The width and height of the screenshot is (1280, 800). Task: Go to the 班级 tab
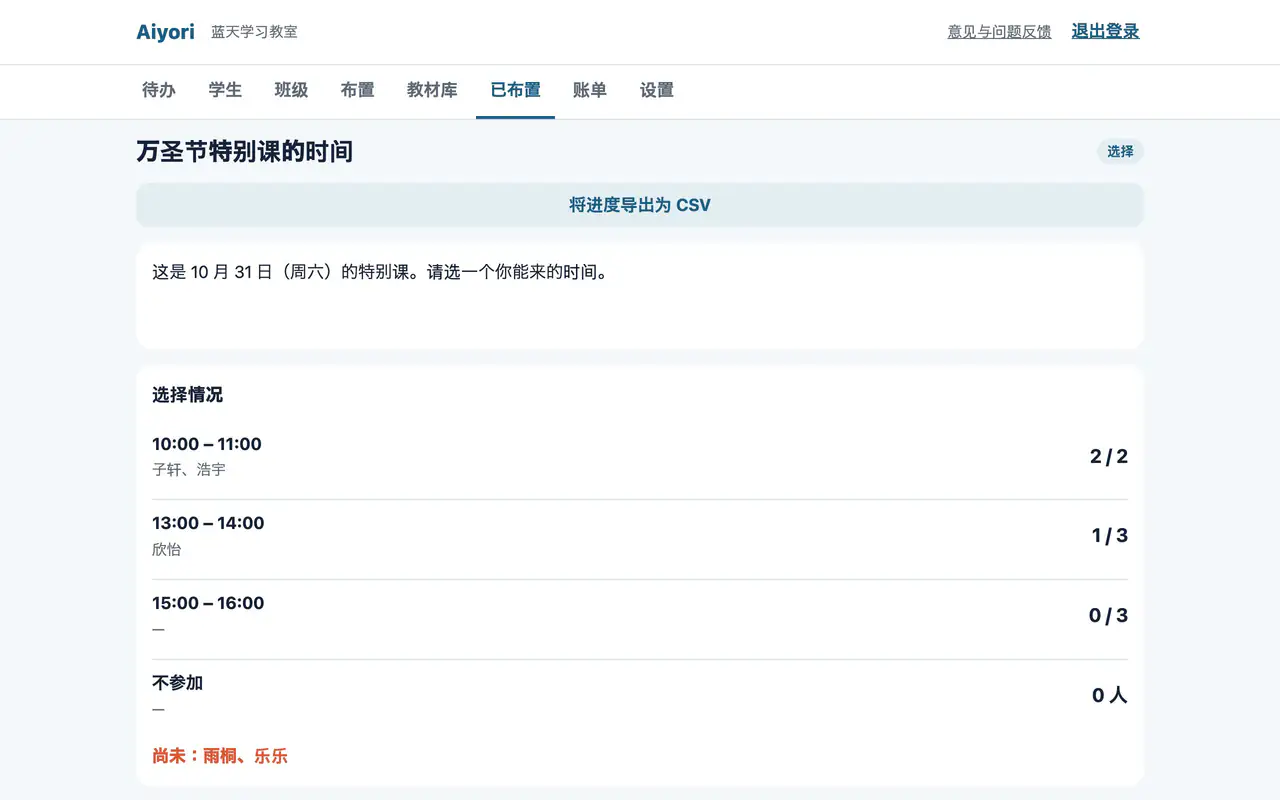click(x=291, y=90)
